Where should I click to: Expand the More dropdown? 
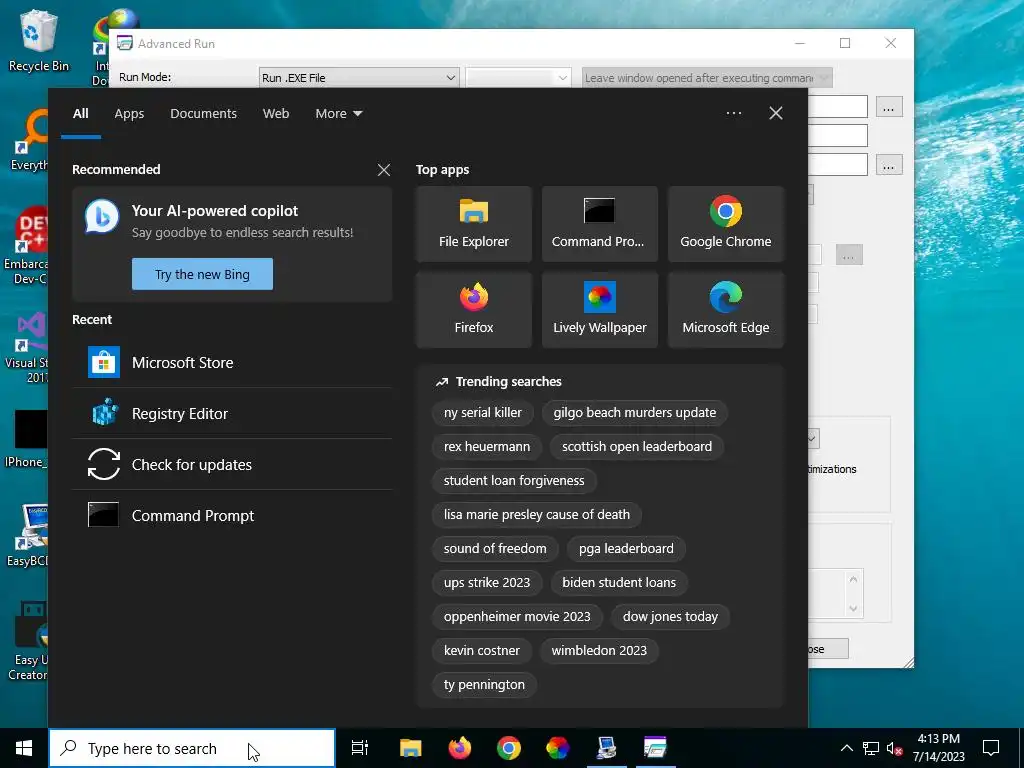[x=338, y=114]
